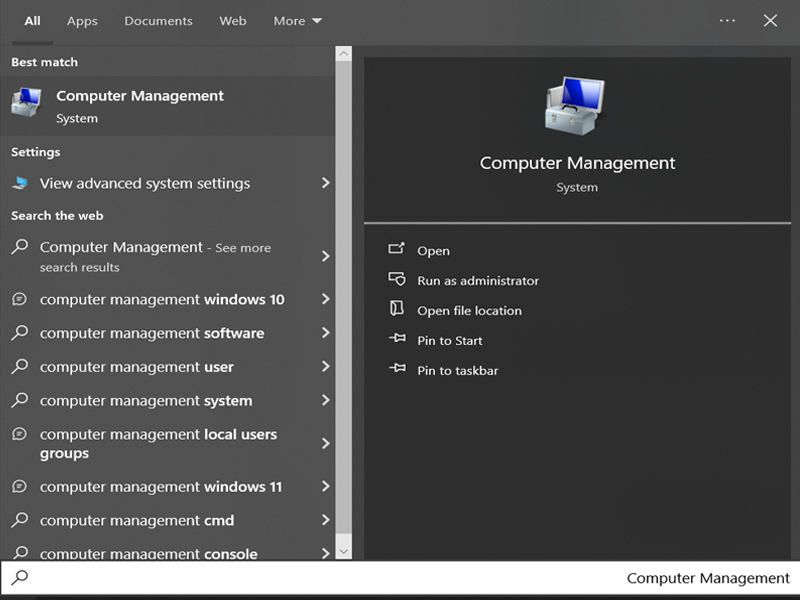800x600 pixels.
Task: Click the Run as administrator shield icon
Action: tap(396, 279)
